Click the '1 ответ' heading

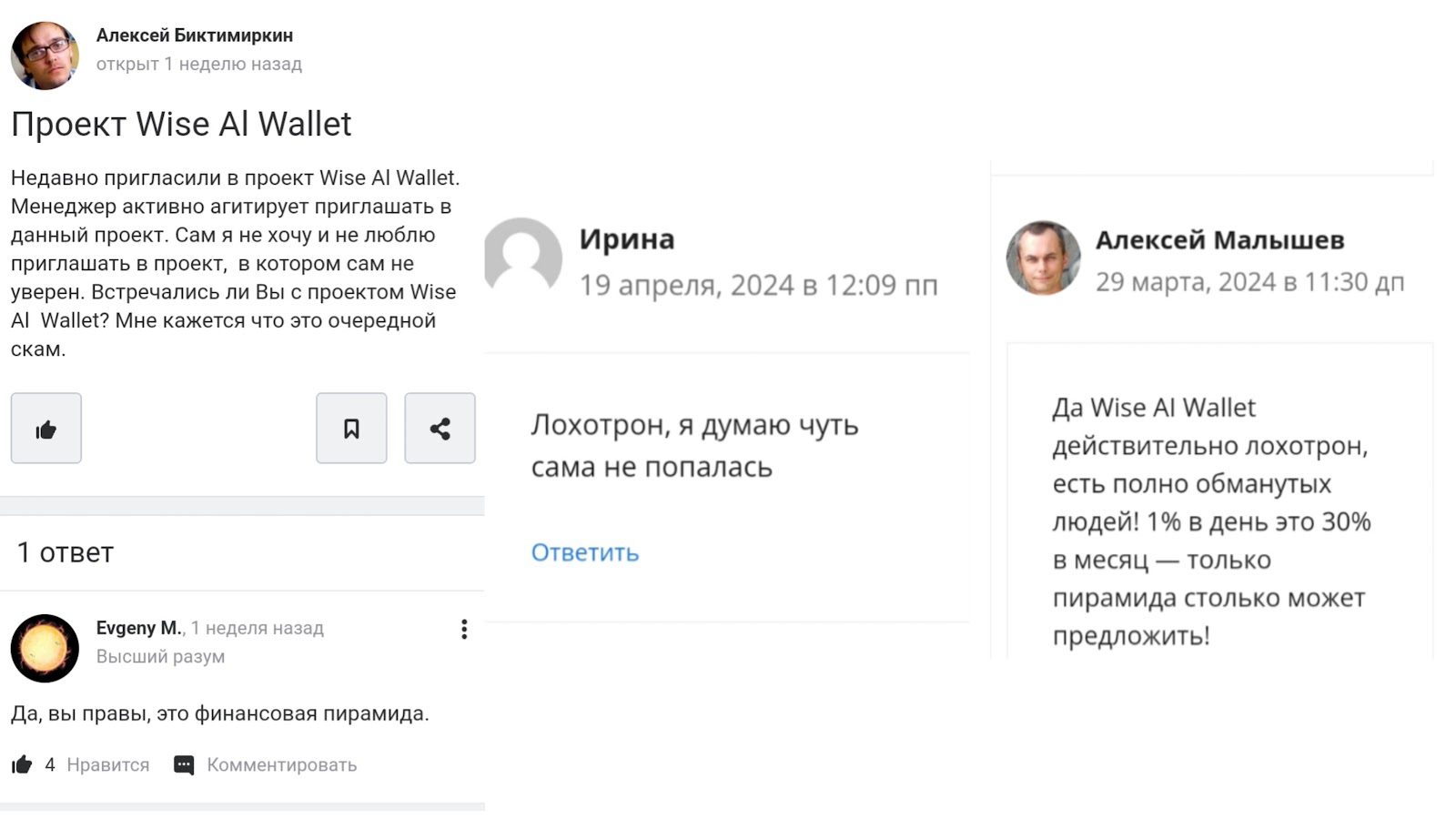(x=66, y=552)
